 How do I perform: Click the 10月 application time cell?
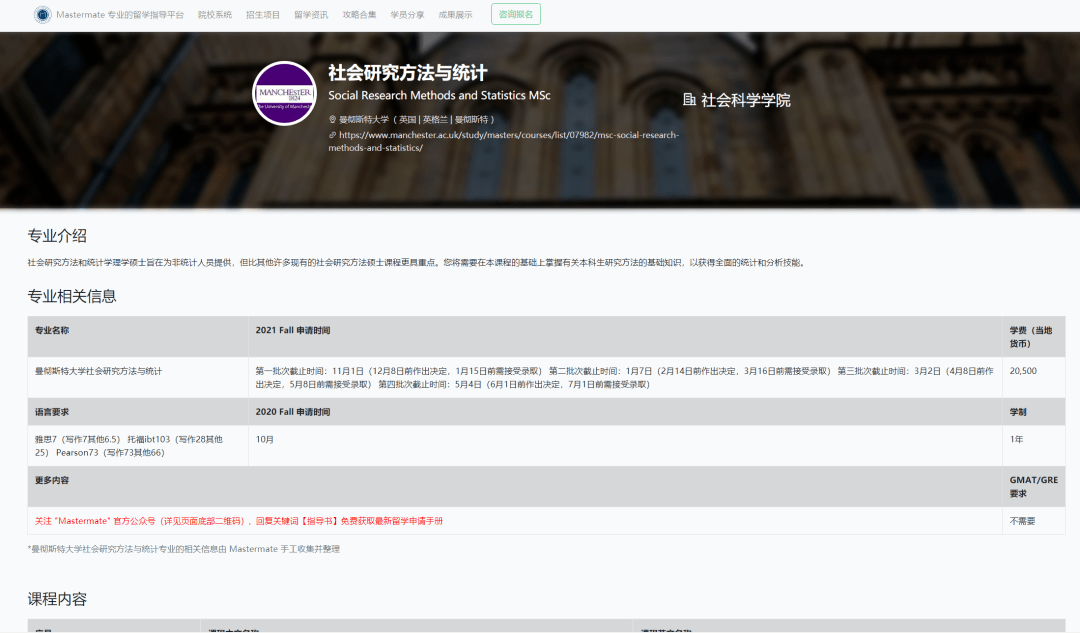625,446
